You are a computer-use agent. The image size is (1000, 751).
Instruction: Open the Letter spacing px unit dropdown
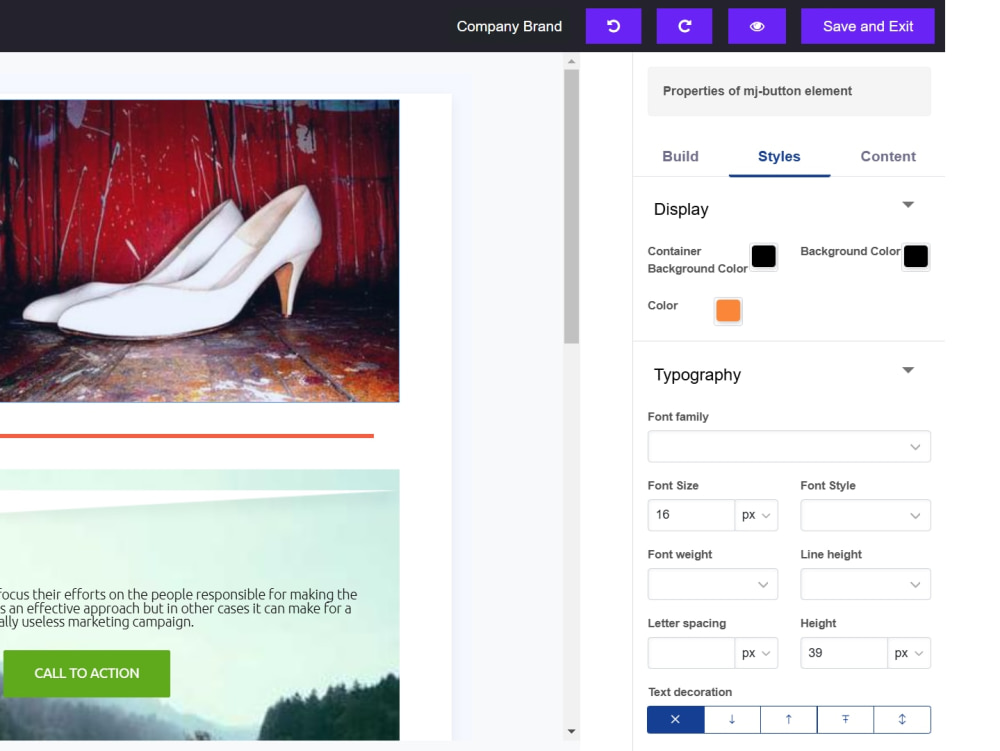coord(756,653)
